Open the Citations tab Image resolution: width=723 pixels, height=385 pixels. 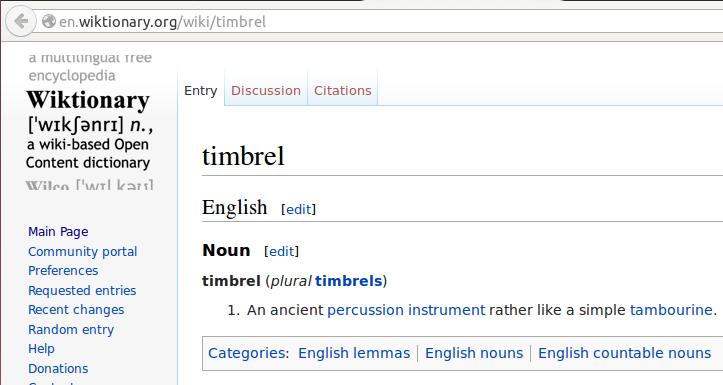(x=343, y=90)
